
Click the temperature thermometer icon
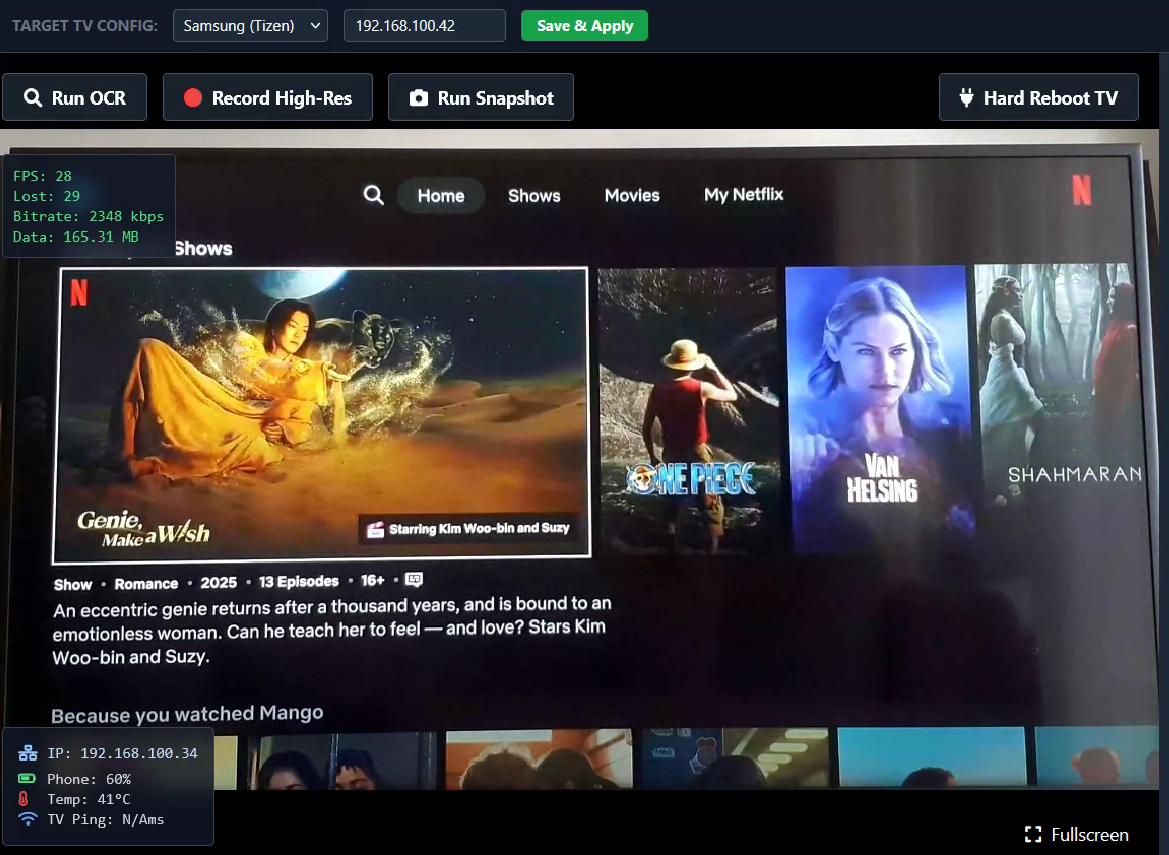click(24, 799)
